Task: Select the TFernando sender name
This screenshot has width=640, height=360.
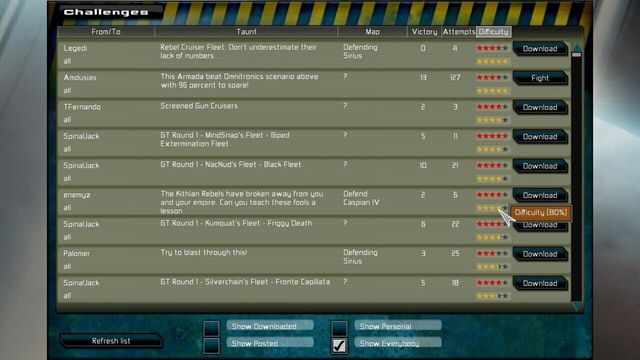Action: [x=82, y=107]
